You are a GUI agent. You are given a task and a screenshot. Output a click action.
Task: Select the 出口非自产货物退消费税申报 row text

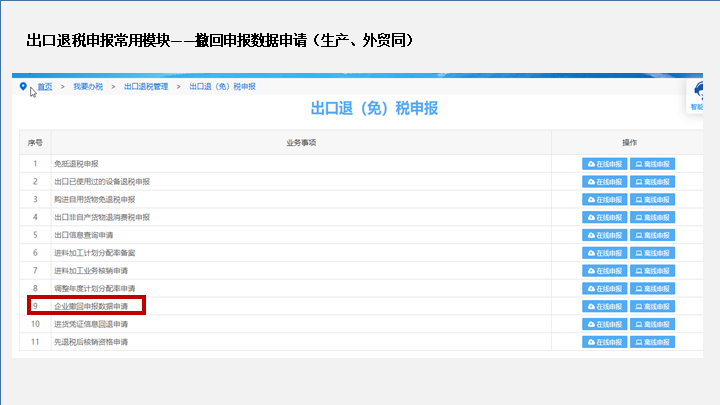click(x=102, y=217)
